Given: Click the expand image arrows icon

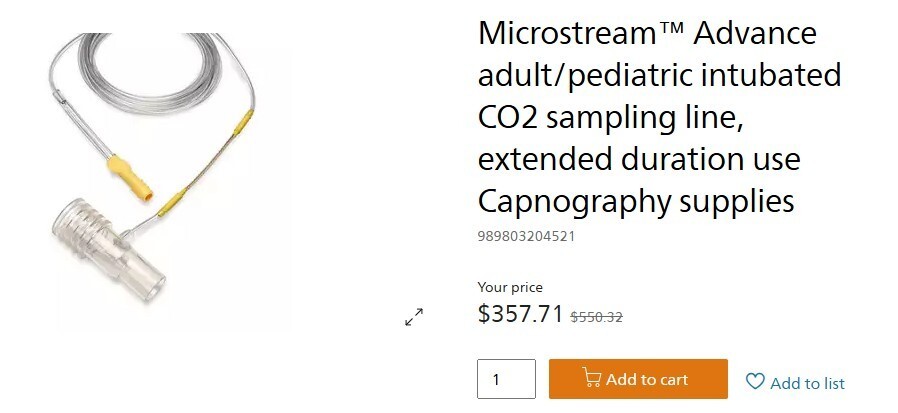Looking at the screenshot, I should [x=414, y=317].
